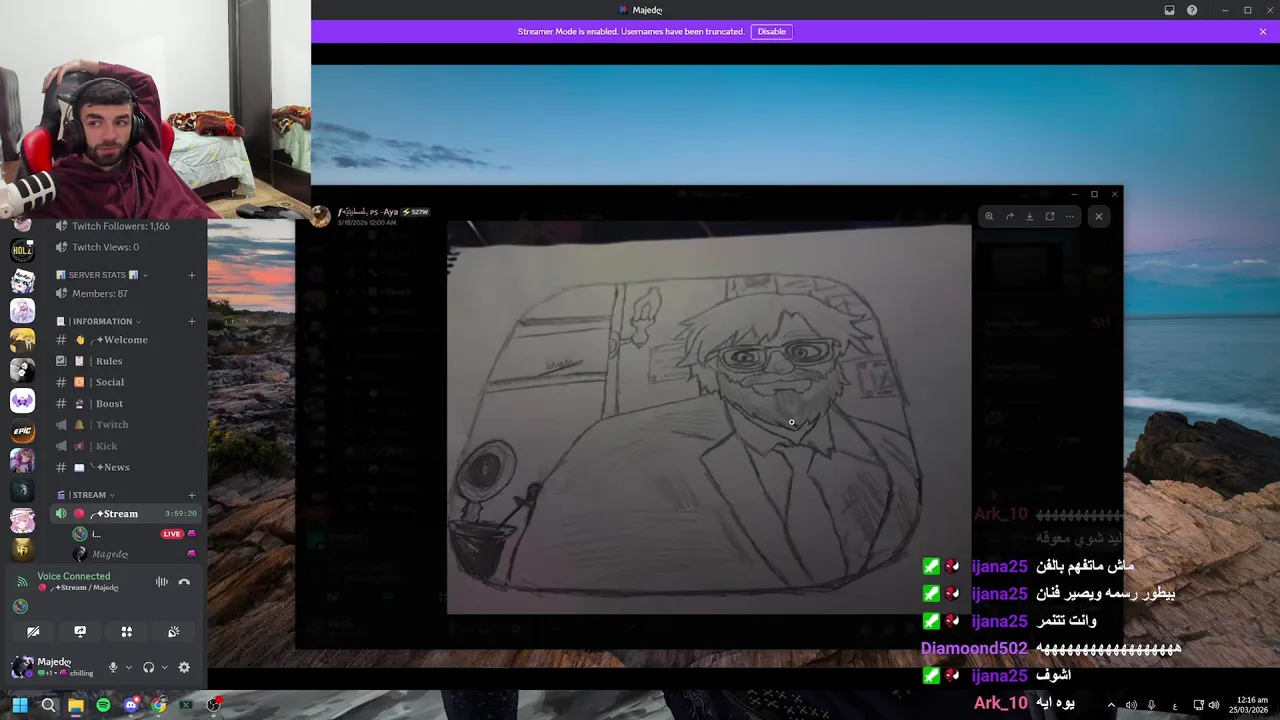Disconnect from the voice channel
1280x720 pixels.
pos(184,582)
